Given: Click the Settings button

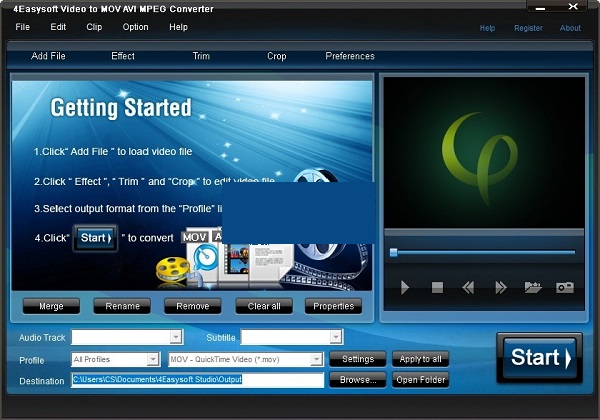Looking at the screenshot, I should pos(358,359).
